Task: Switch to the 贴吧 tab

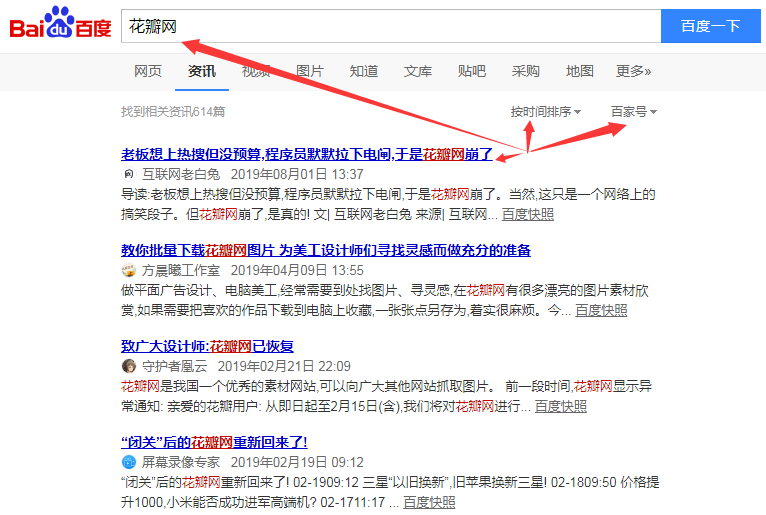Action: click(472, 71)
